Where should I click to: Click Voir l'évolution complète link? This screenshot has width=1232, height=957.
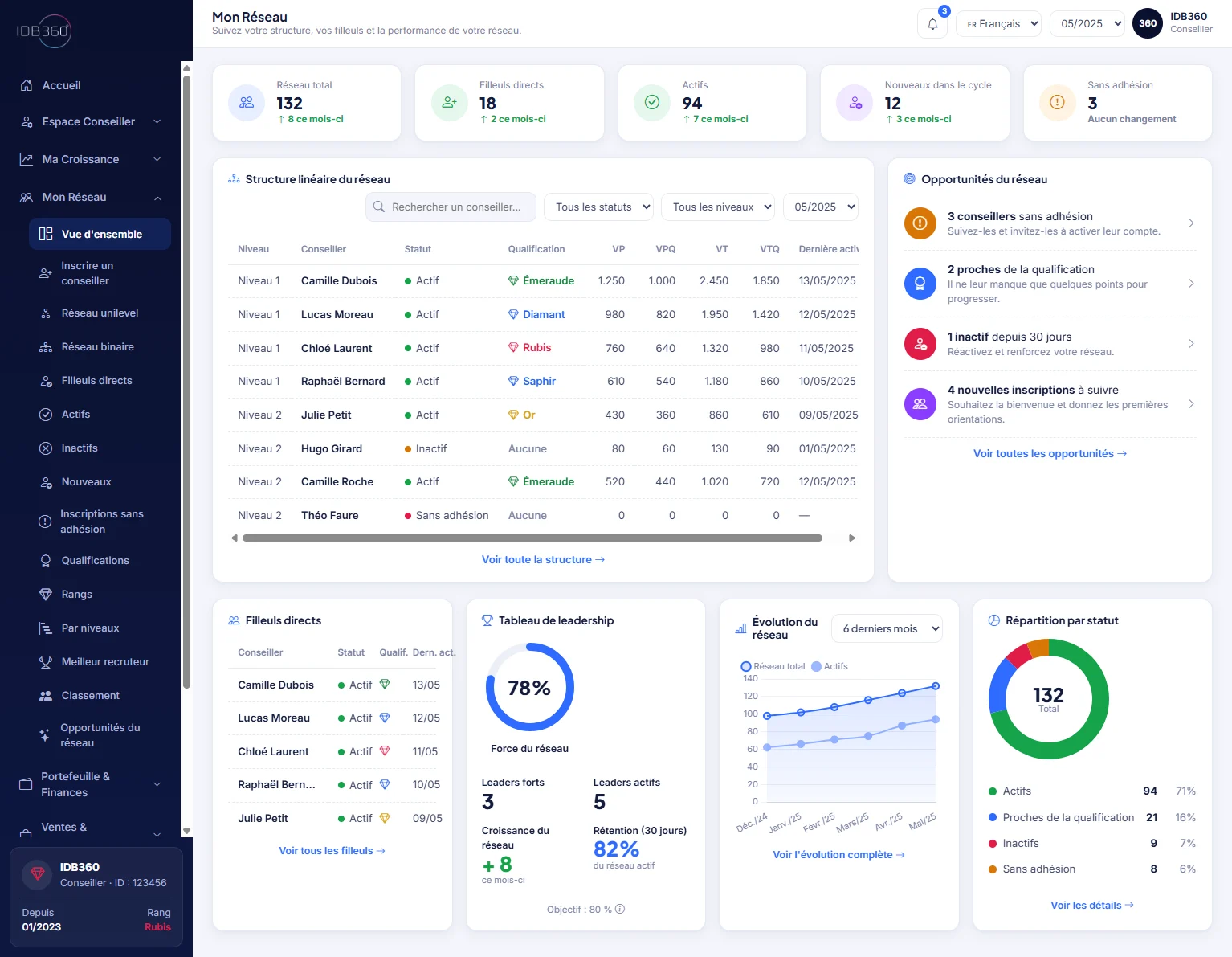point(838,854)
